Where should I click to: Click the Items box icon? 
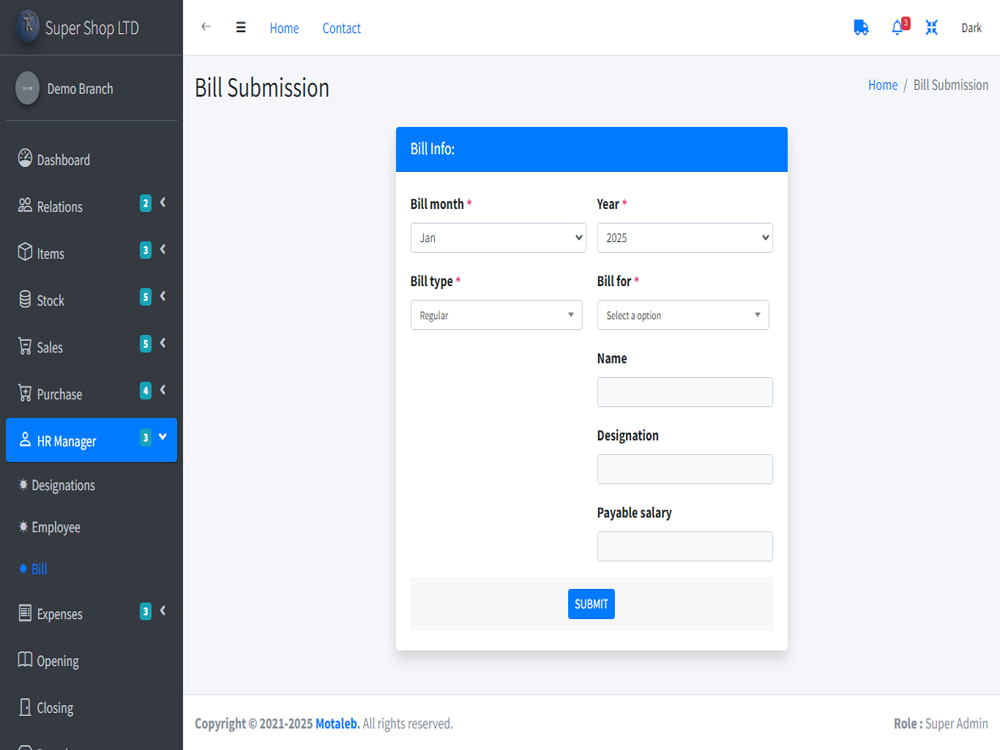(x=25, y=252)
